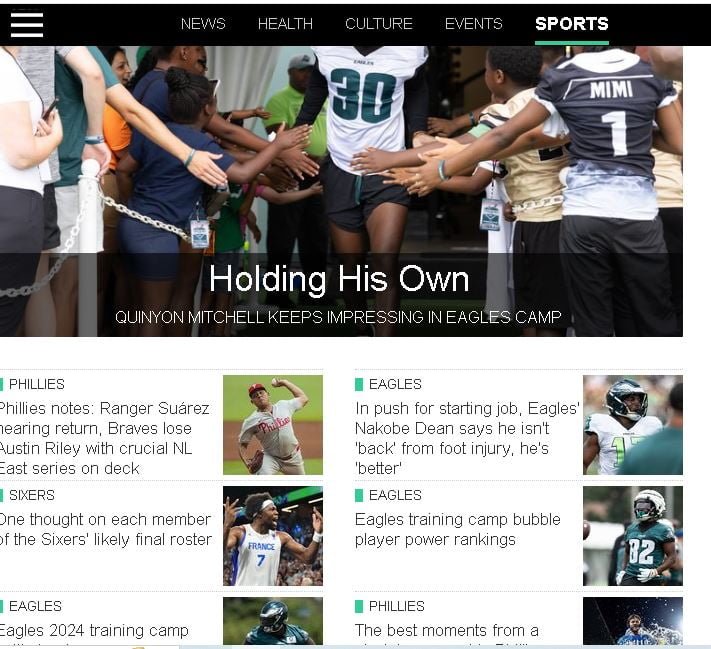Open the Eagles camp hero photo

341,150
